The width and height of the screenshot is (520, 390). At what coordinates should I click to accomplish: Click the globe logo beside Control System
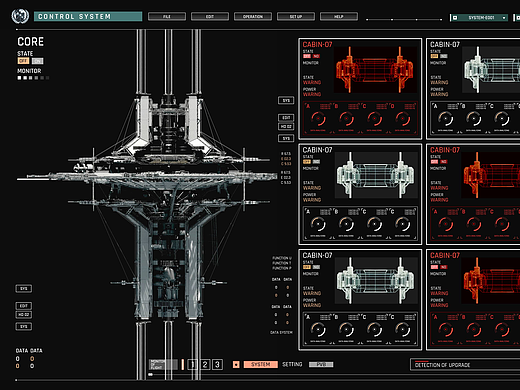tap(20, 16)
